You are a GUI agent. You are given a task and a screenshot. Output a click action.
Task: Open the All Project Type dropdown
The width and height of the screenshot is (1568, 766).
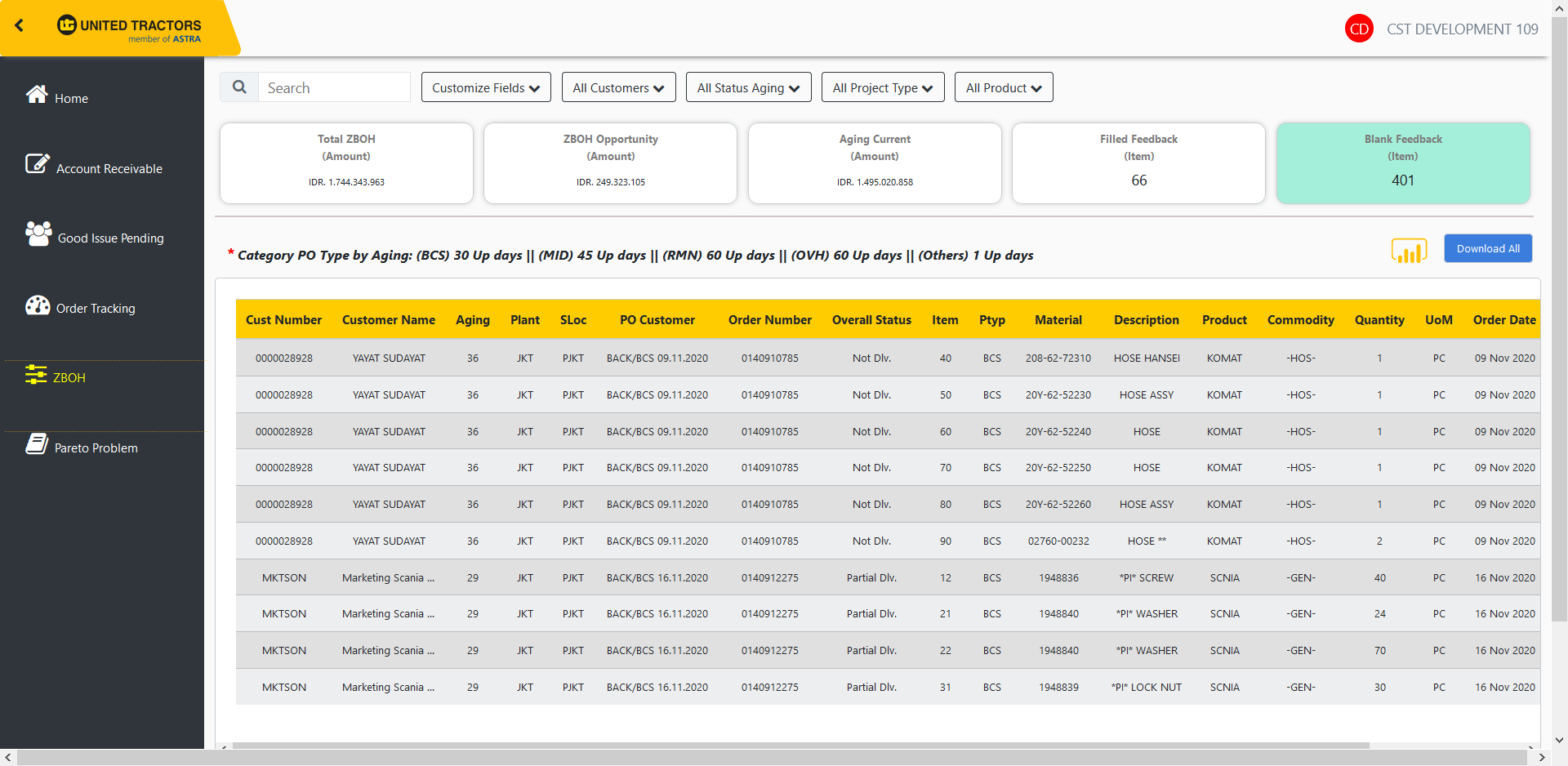883,87
